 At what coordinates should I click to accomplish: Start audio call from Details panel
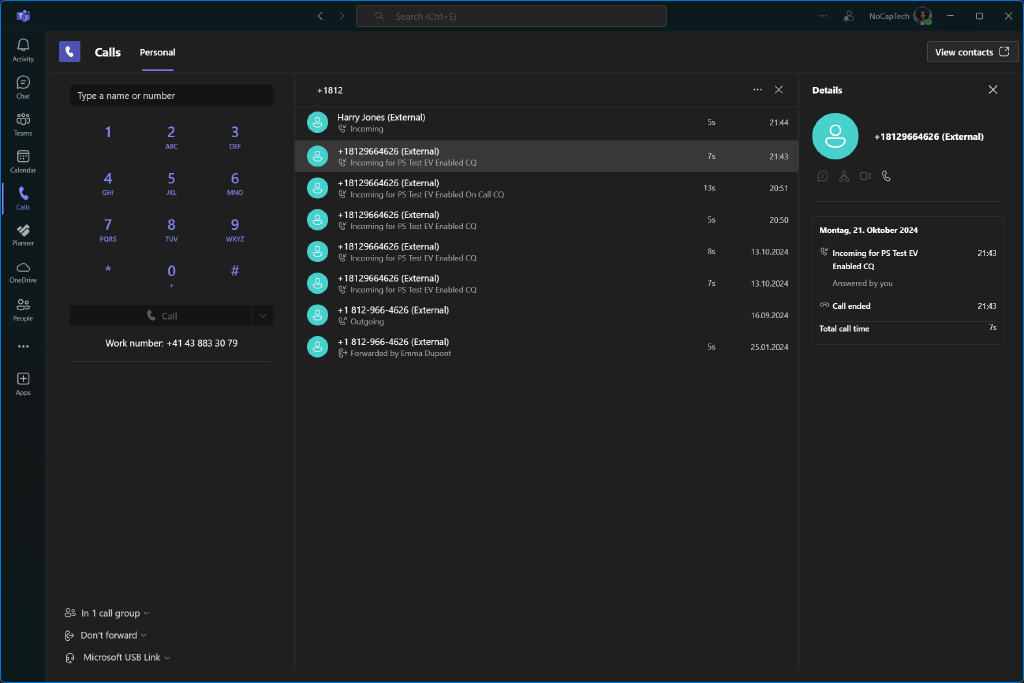click(x=886, y=176)
